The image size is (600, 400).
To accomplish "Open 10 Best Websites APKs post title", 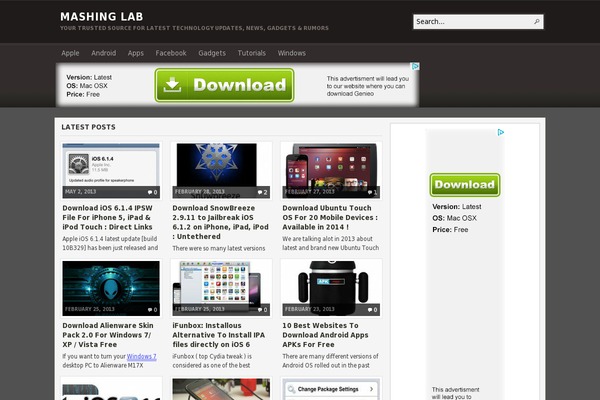I will coord(325,335).
